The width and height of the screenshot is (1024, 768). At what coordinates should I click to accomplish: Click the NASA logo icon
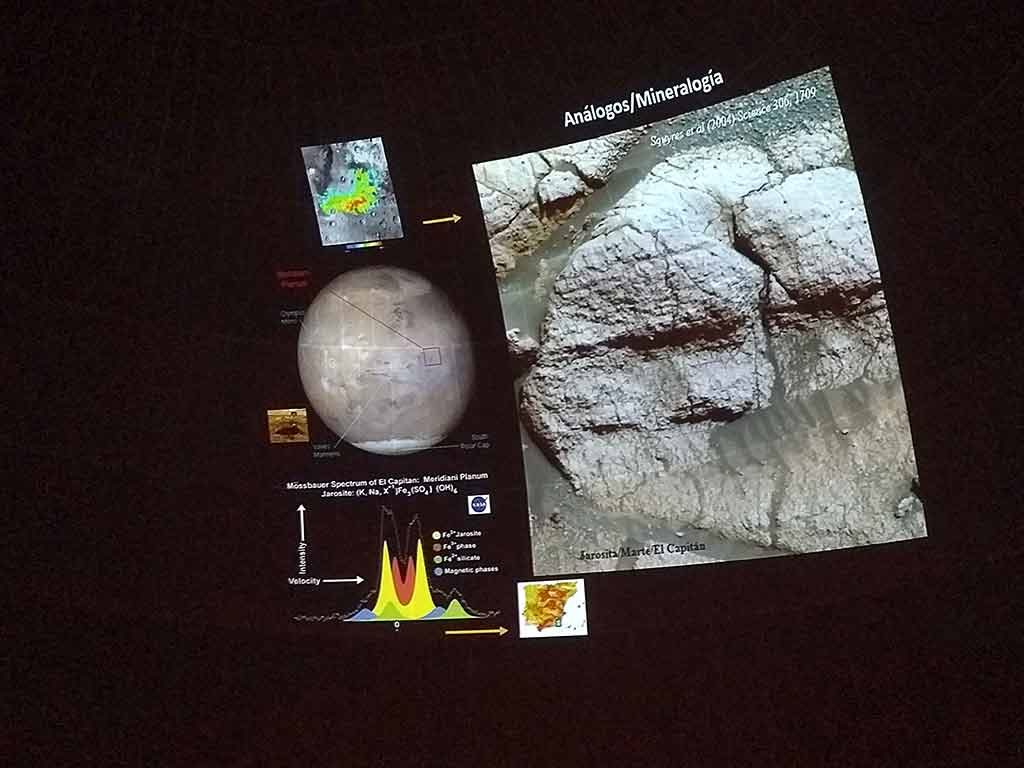[x=479, y=504]
